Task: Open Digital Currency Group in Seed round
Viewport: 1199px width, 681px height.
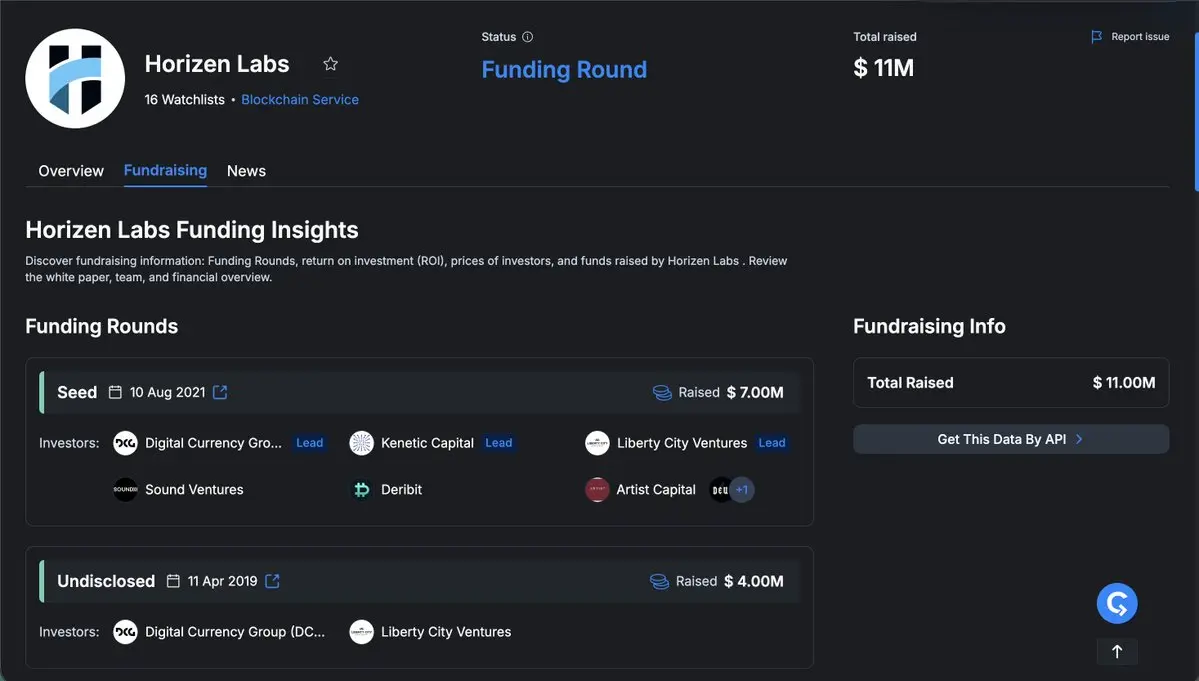Action: (213, 443)
